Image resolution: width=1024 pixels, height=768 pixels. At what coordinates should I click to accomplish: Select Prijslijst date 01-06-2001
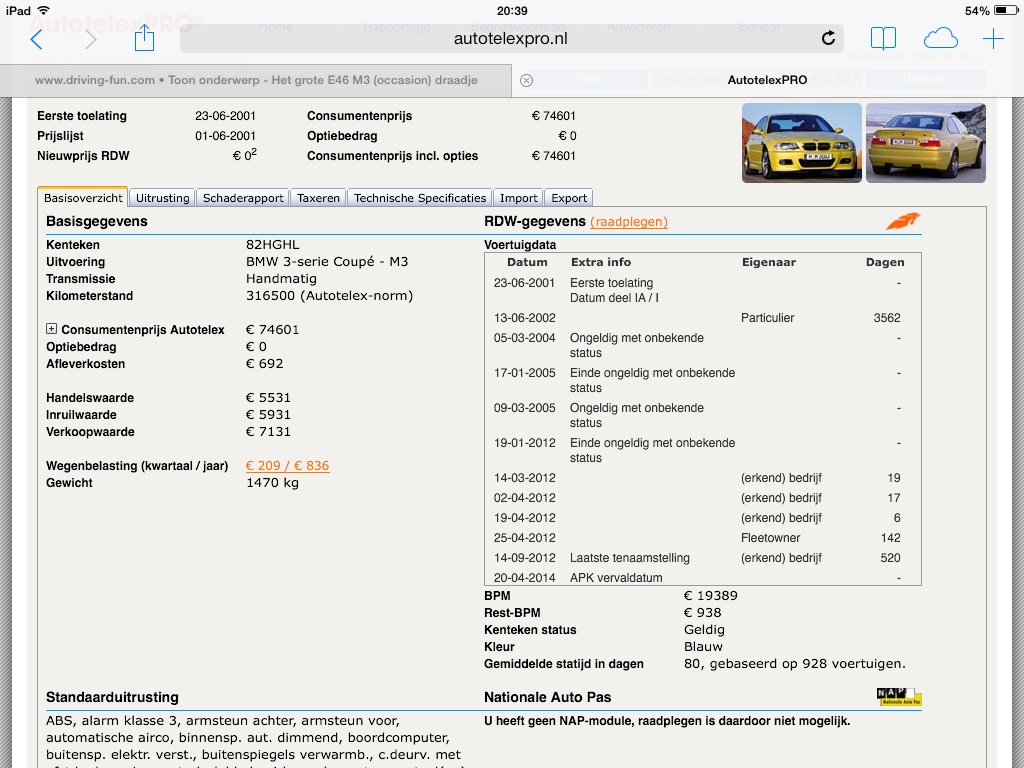point(225,136)
